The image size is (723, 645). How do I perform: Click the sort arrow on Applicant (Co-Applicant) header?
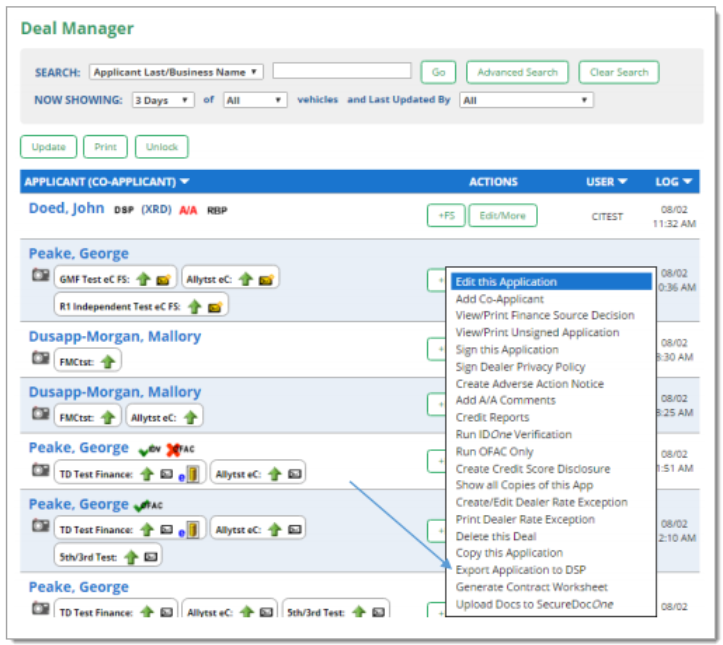coord(185,182)
